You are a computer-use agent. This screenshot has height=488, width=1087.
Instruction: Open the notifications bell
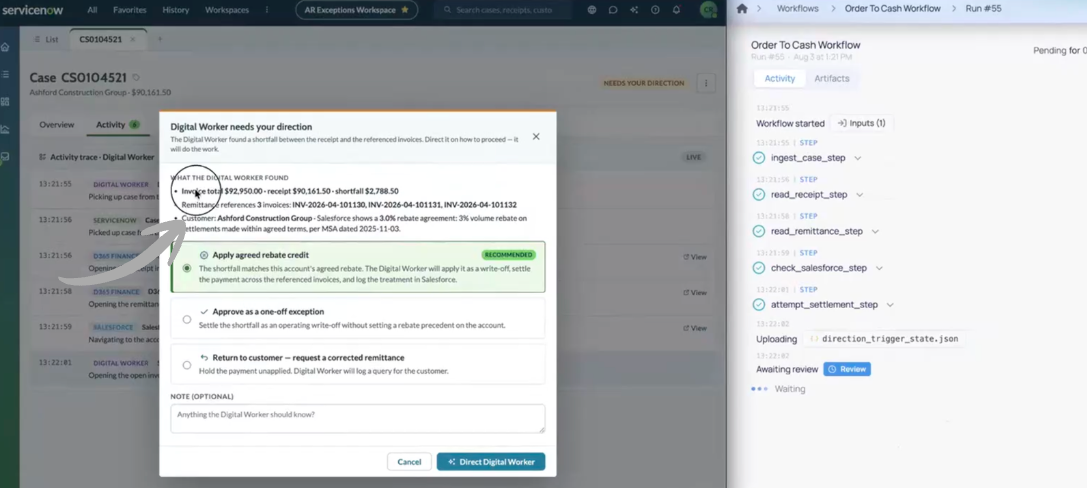pyautogui.click(x=676, y=10)
